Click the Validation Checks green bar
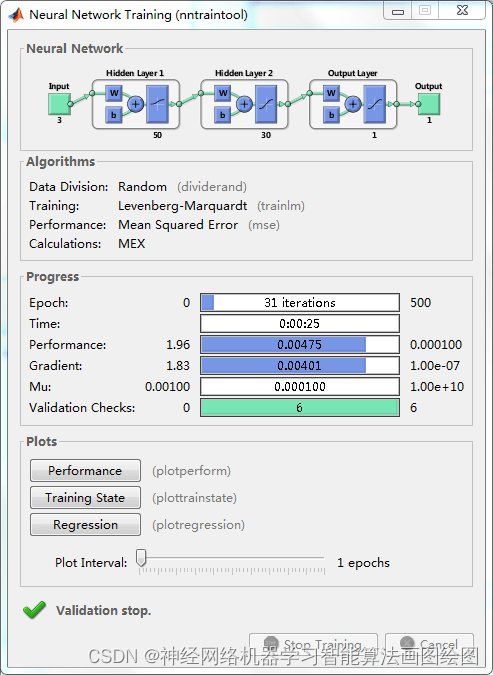The height and width of the screenshot is (675, 493). 300,407
